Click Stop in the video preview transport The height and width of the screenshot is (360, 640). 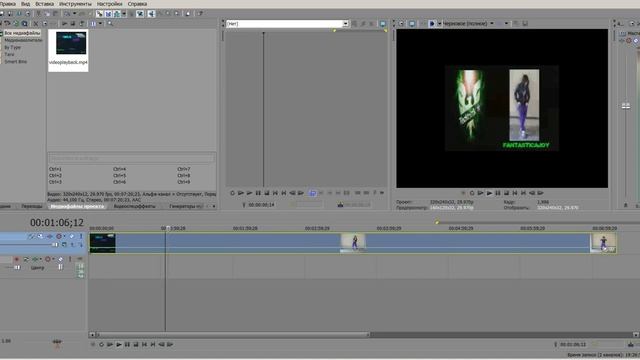(x=506, y=193)
